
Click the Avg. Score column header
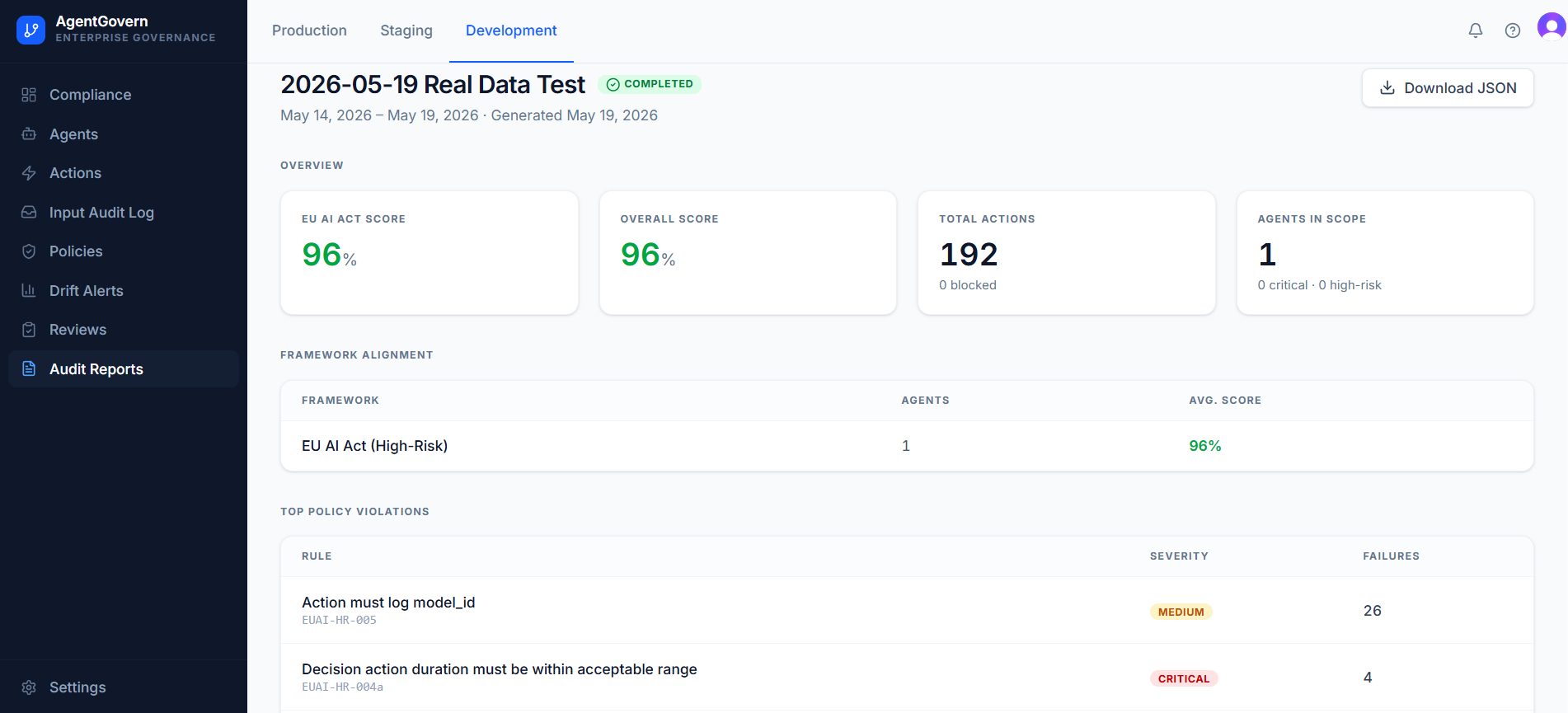point(1225,401)
